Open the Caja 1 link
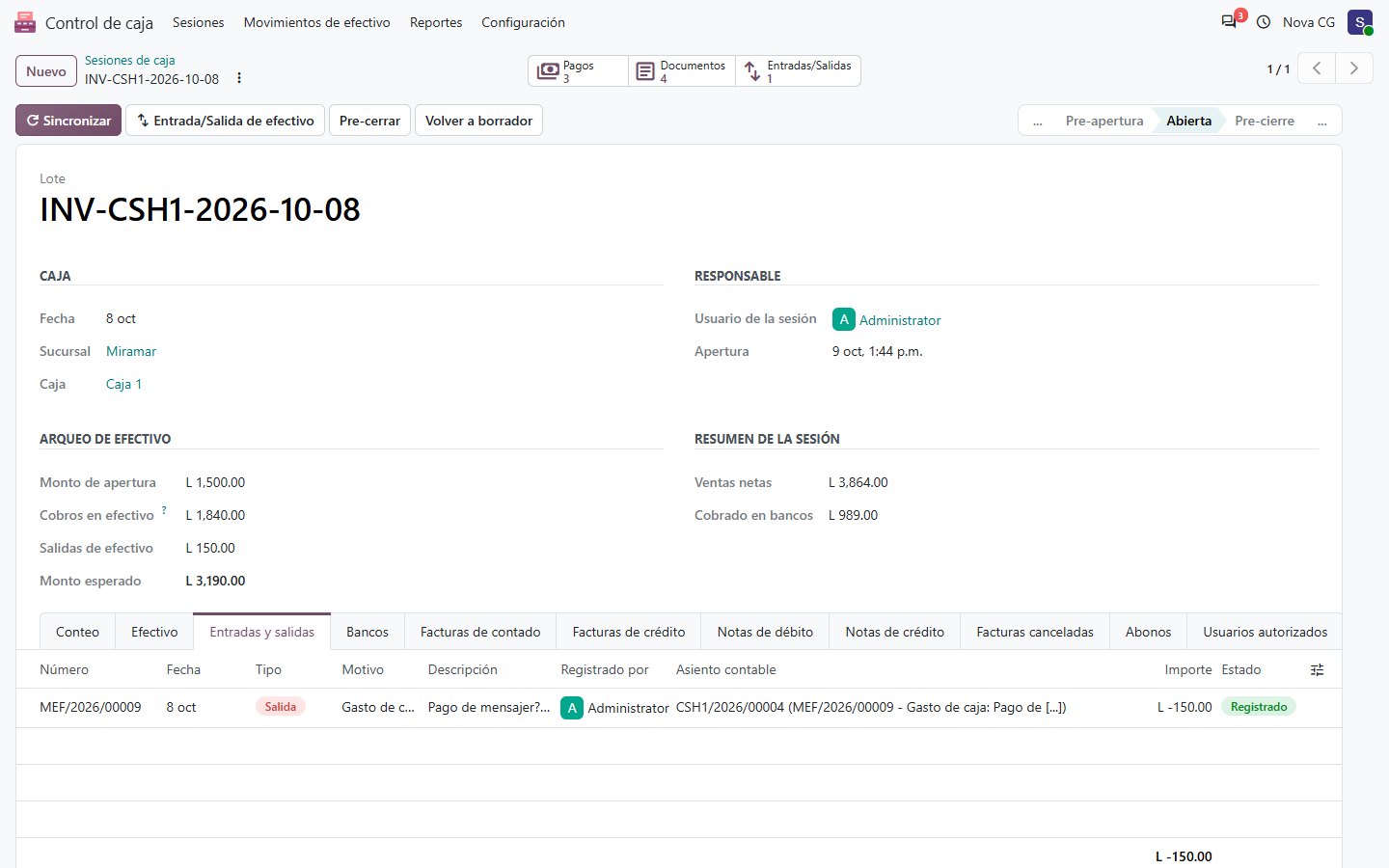Screen dimensions: 1389x868 pos(123,384)
